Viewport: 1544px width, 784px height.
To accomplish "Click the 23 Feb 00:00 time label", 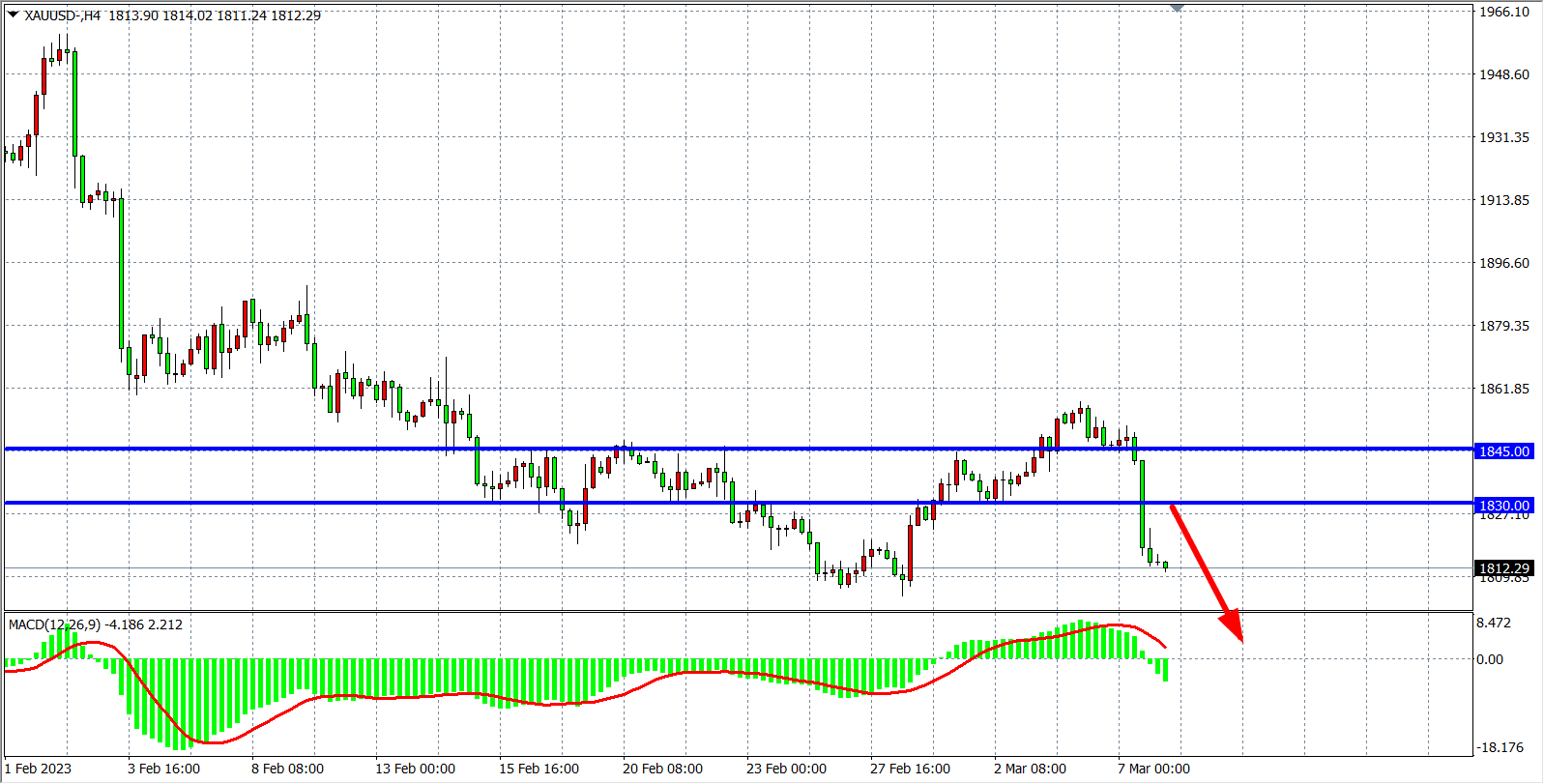I will [786, 769].
